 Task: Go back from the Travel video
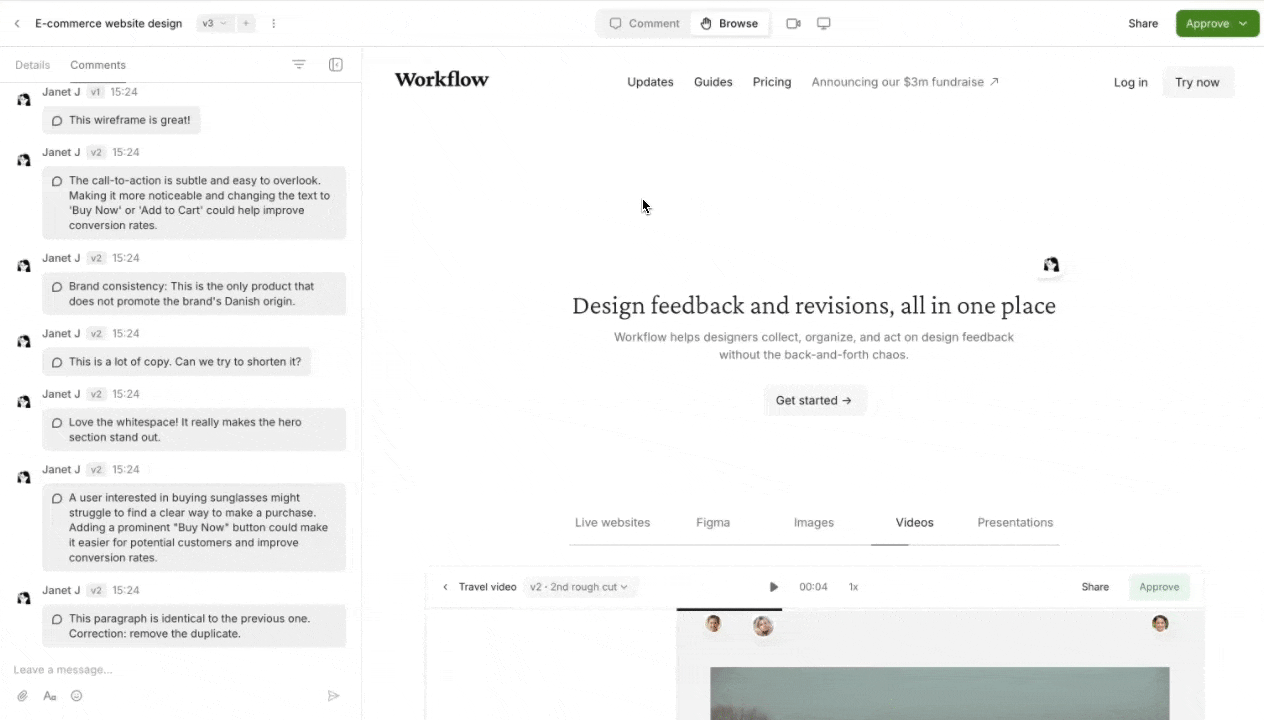tap(445, 587)
